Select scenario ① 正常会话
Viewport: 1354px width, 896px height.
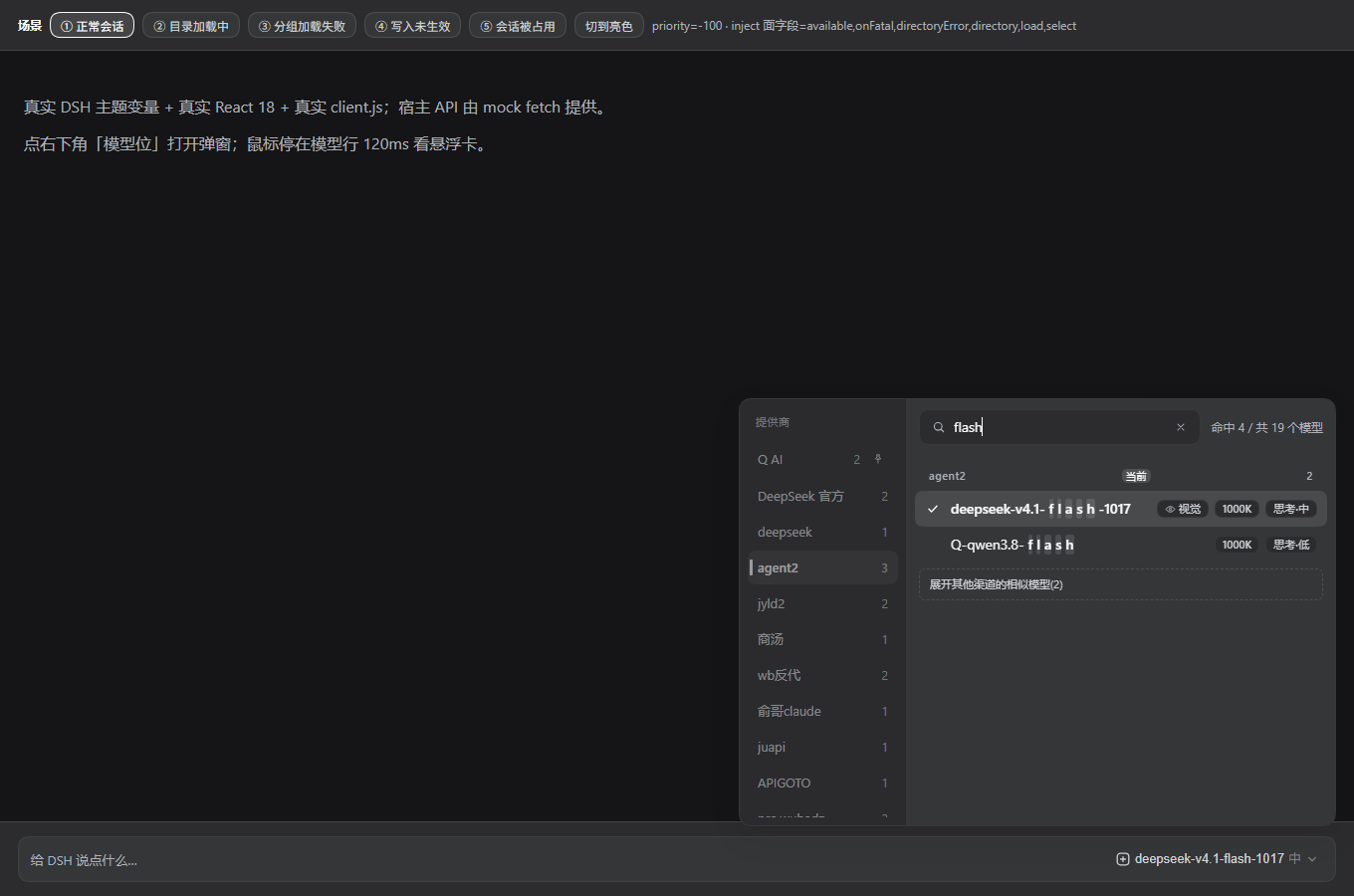[x=93, y=26]
